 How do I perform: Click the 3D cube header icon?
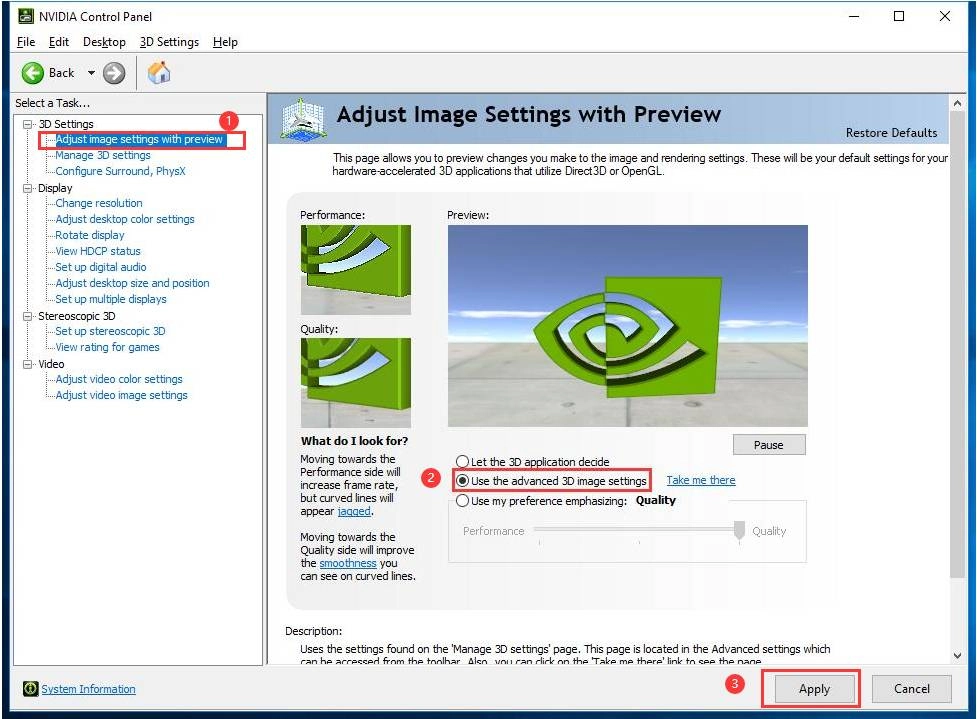tap(302, 118)
